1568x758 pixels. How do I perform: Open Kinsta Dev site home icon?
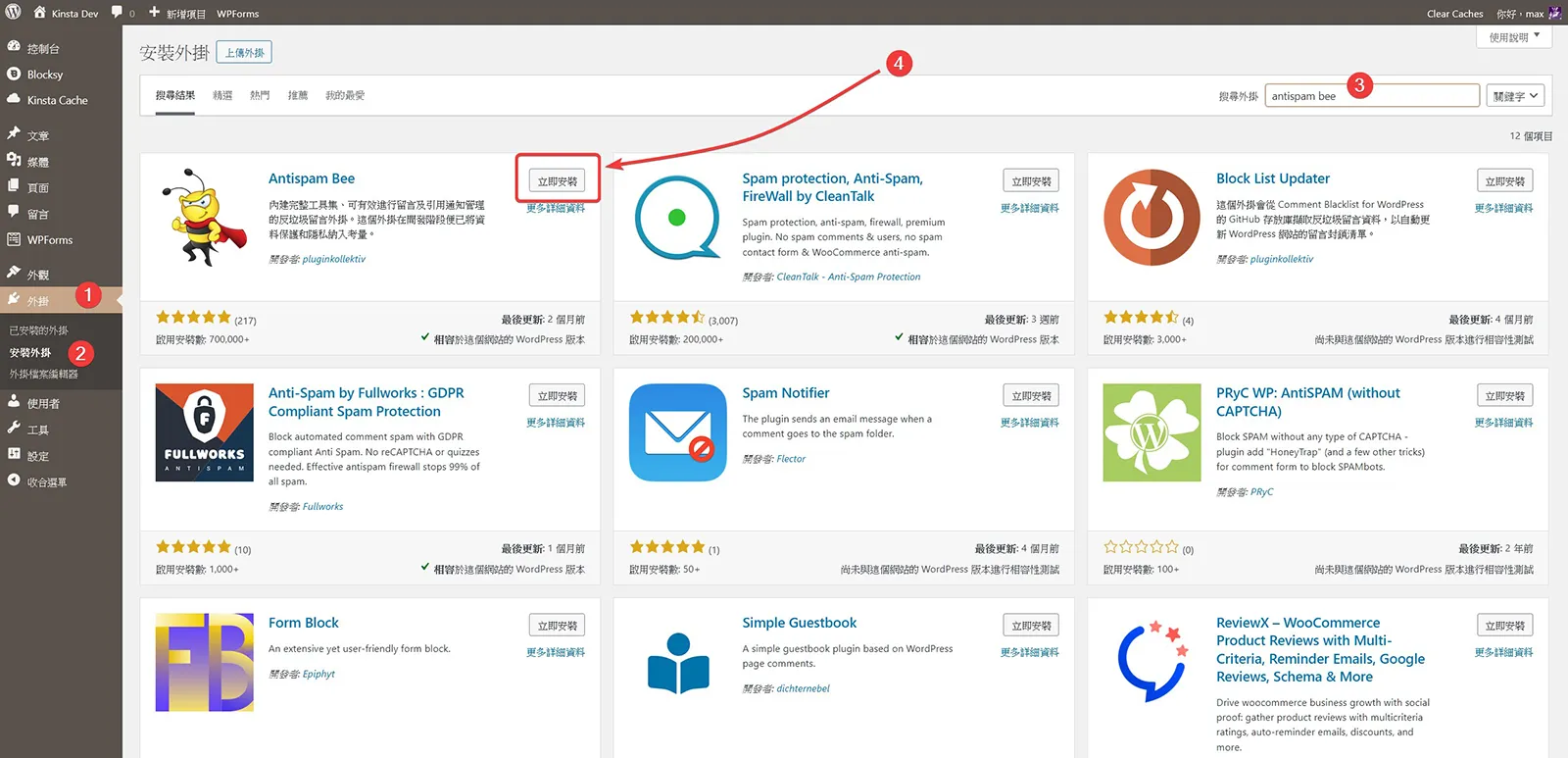point(40,13)
